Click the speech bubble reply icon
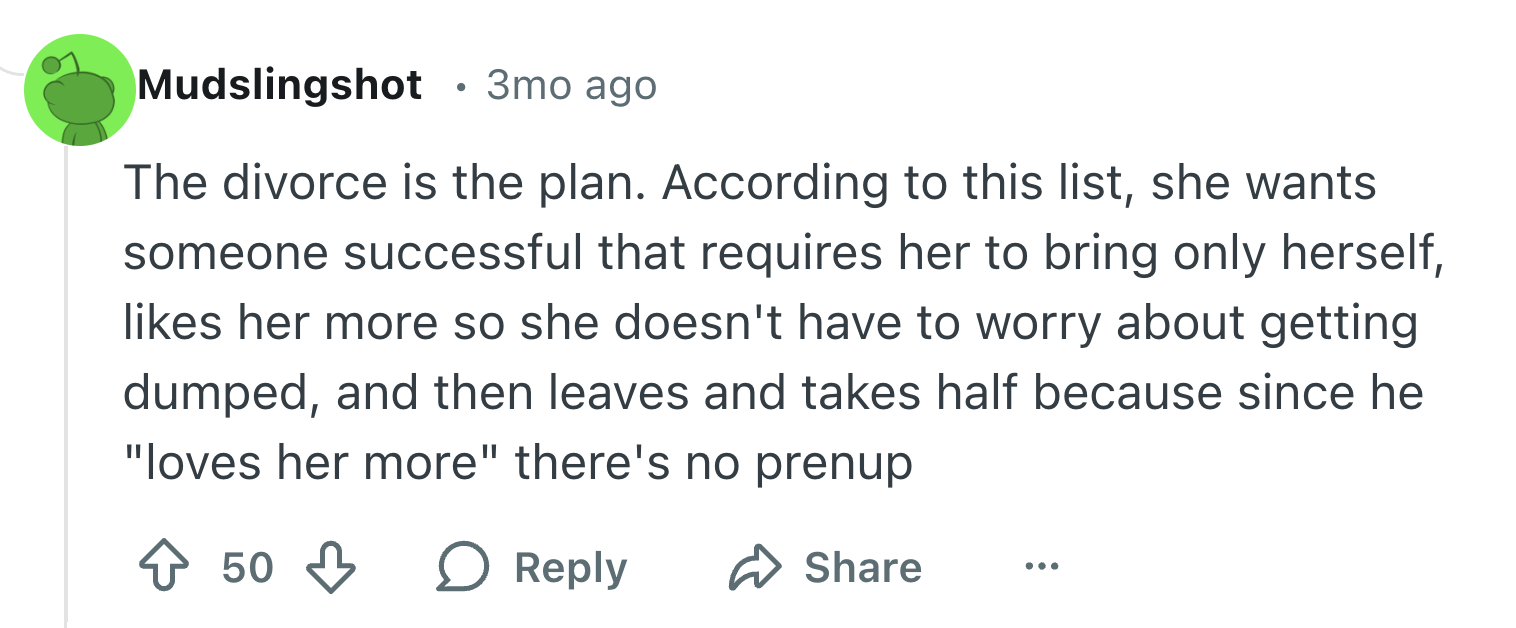The width and height of the screenshot is (1516, 628). 463,568
